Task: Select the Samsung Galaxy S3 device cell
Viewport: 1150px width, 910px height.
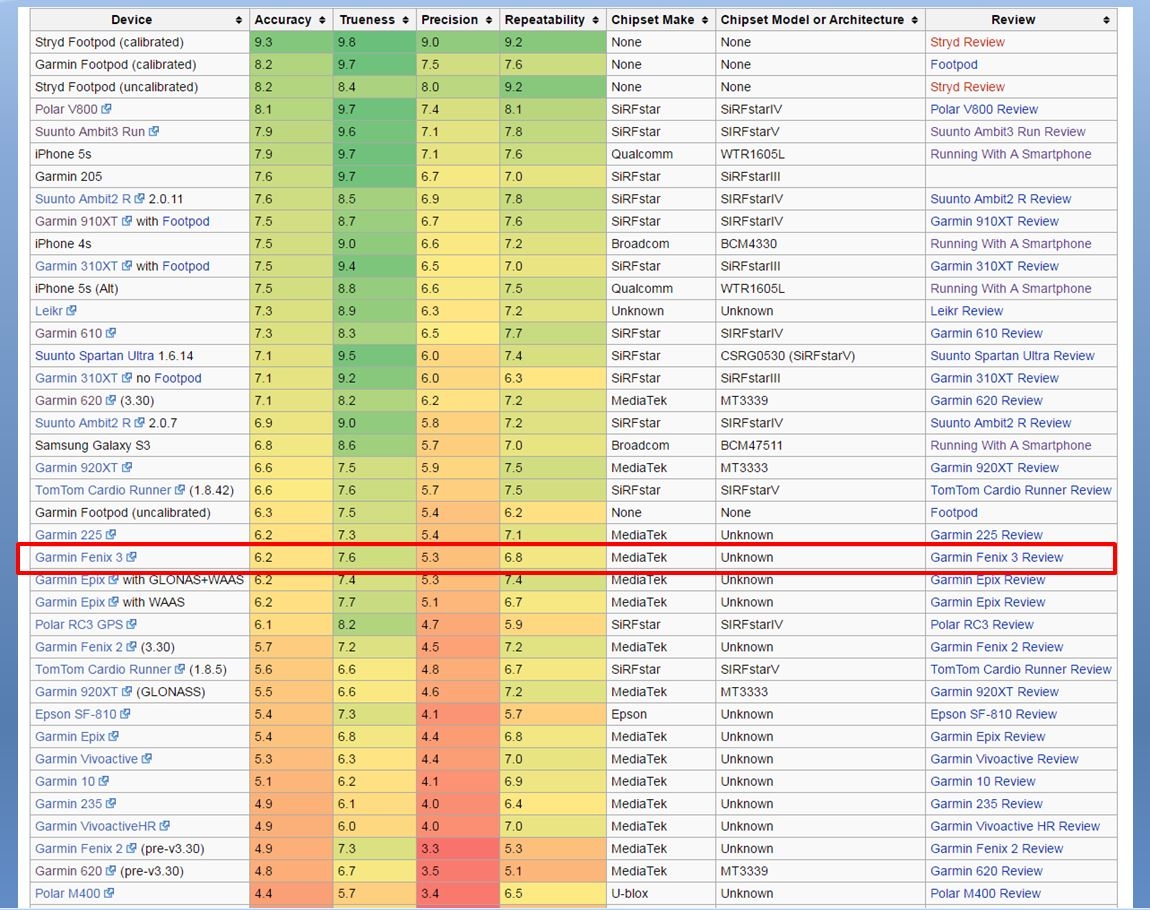Action: (139, 445)
